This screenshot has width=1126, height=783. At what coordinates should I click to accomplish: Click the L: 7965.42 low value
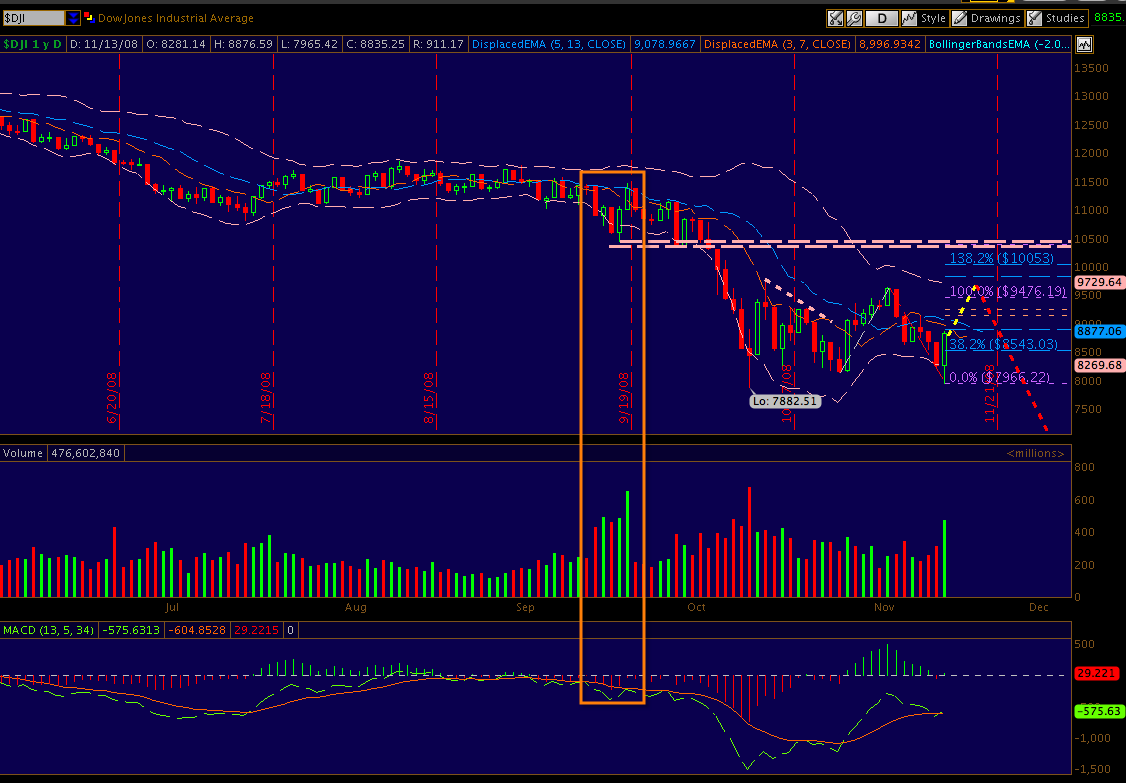tap(309, 44)
